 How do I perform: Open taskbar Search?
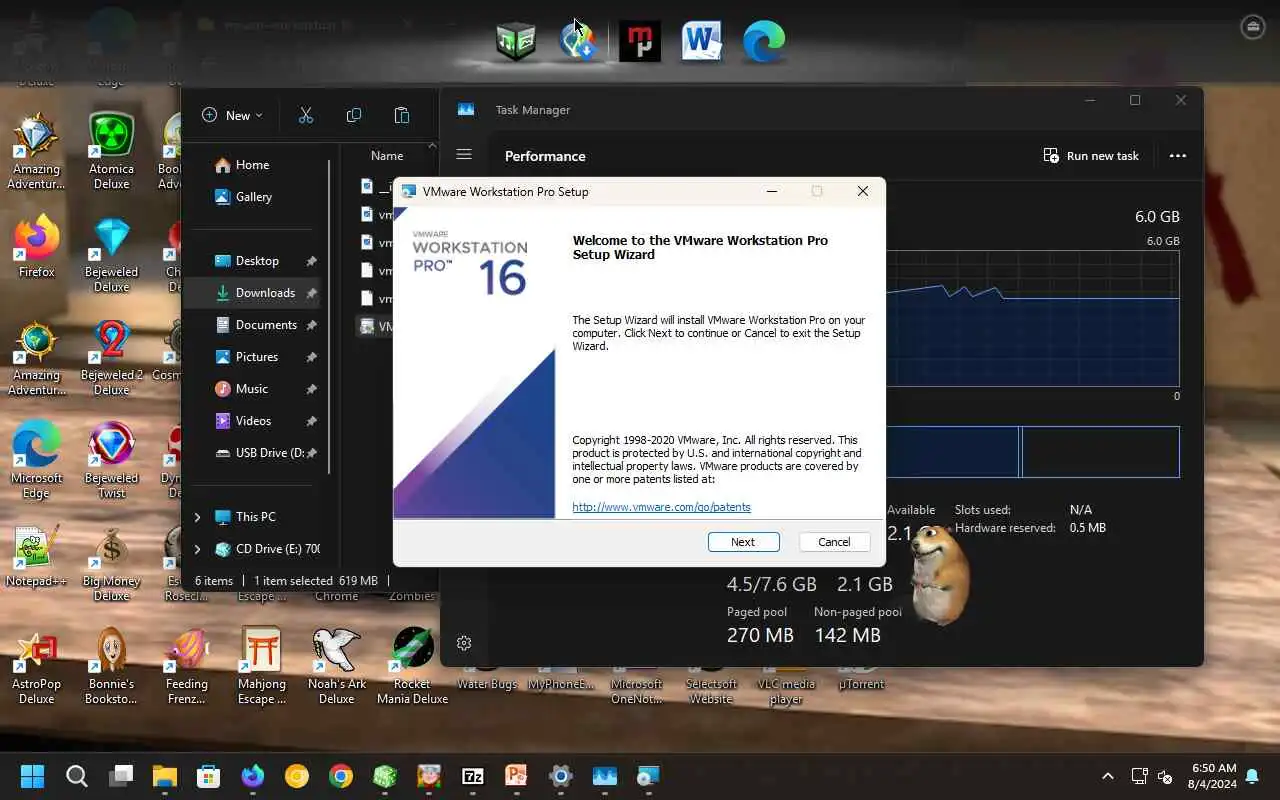click(x=76, y=776)
